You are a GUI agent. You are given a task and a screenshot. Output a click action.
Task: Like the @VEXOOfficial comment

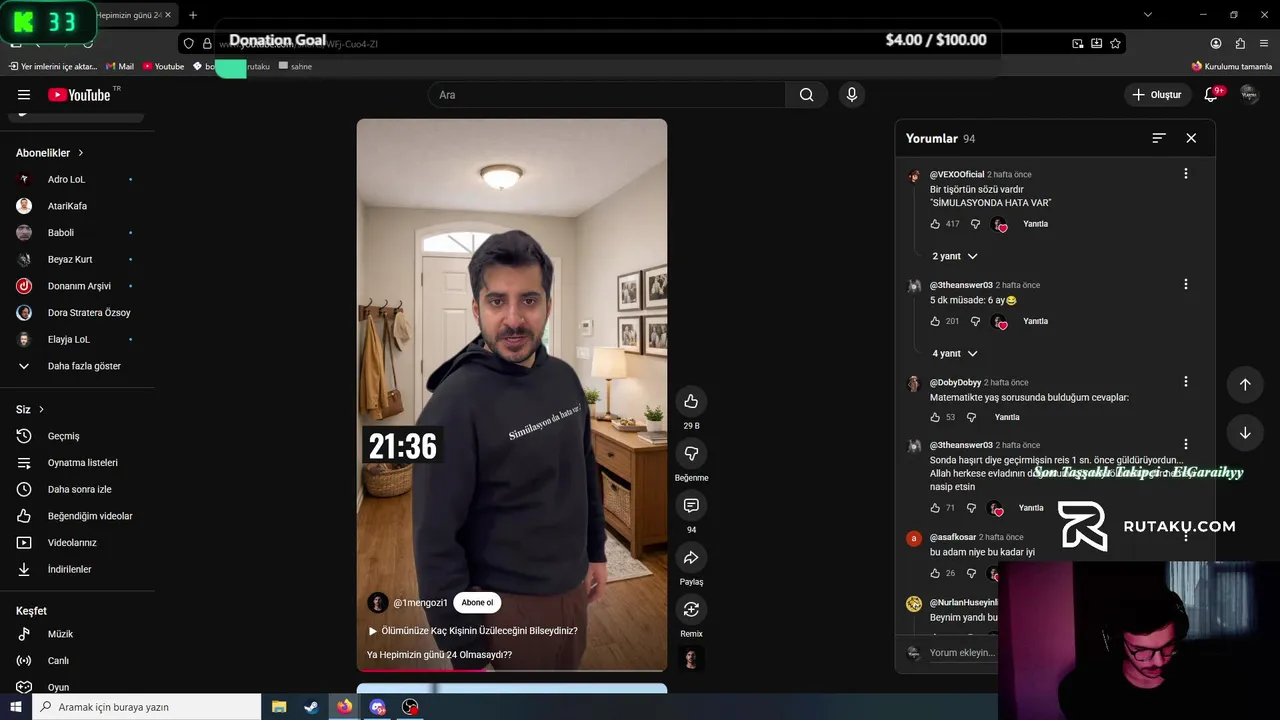tap(935, 224)
